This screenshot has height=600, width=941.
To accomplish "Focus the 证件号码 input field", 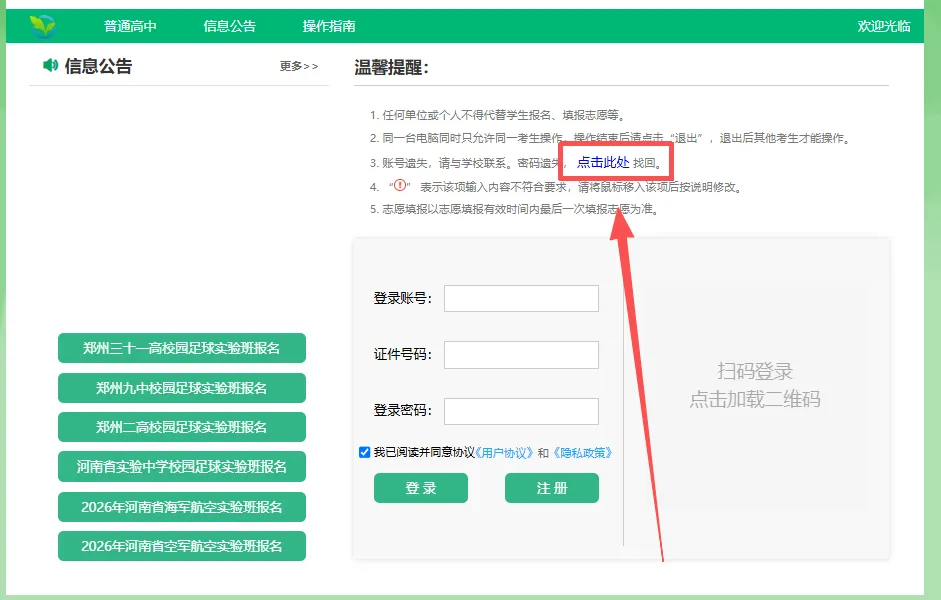I will [521, 355].
